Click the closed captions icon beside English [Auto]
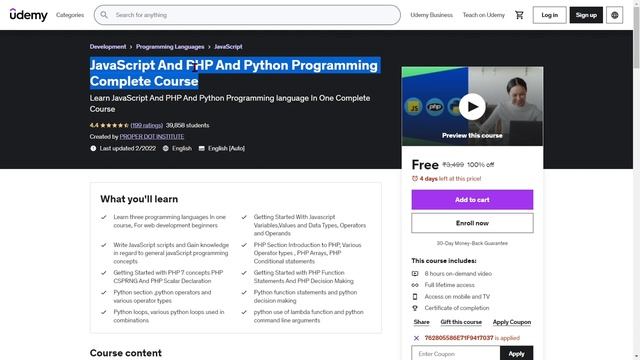Image resolution: width=640 pixels, height=360 pixels. (201, 149)
